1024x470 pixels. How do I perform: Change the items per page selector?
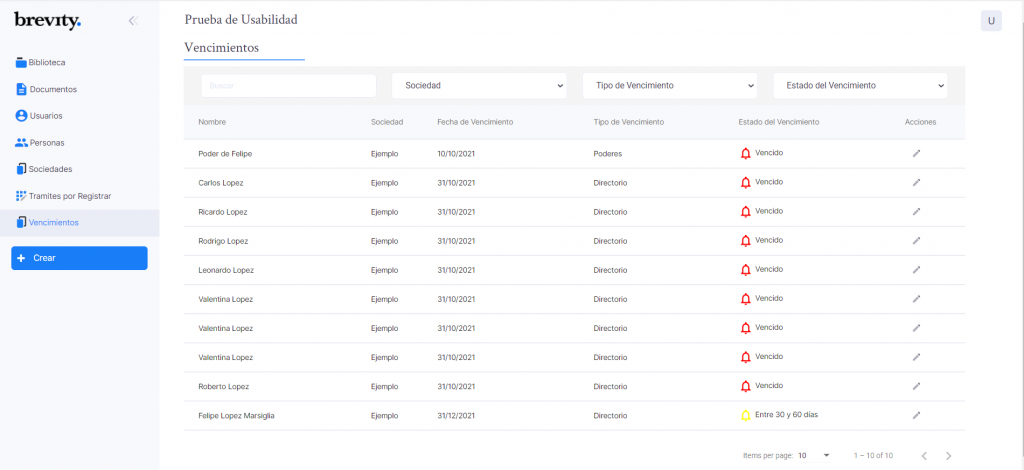click(x=814, y=455)
